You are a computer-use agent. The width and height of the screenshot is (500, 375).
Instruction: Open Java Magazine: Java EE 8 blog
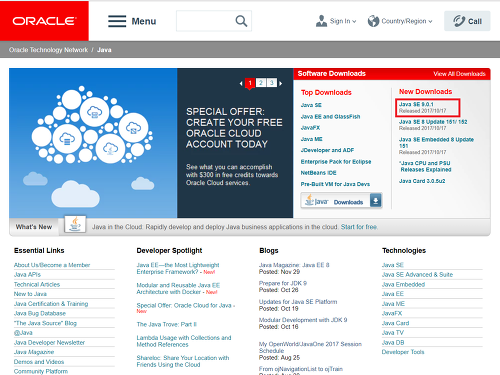point(294,265)
